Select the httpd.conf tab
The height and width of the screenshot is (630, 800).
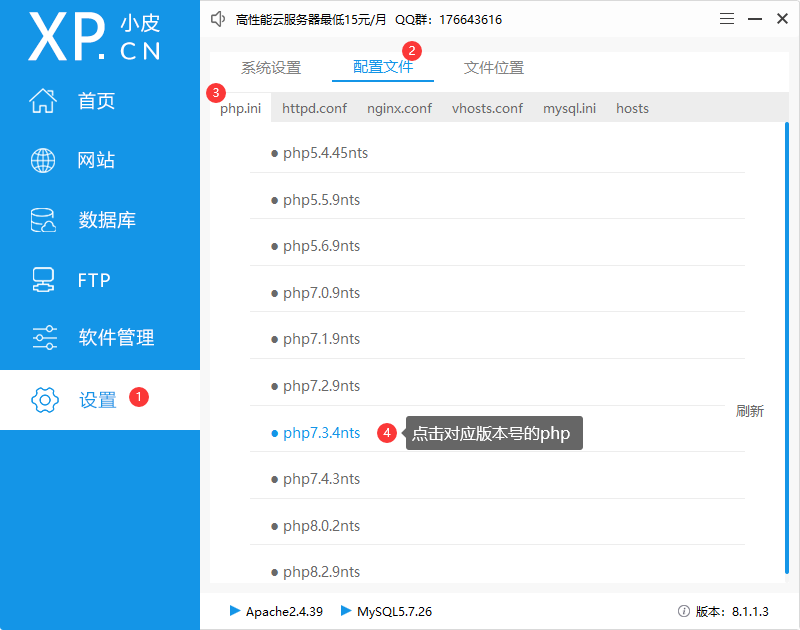(x=314, y=108)
